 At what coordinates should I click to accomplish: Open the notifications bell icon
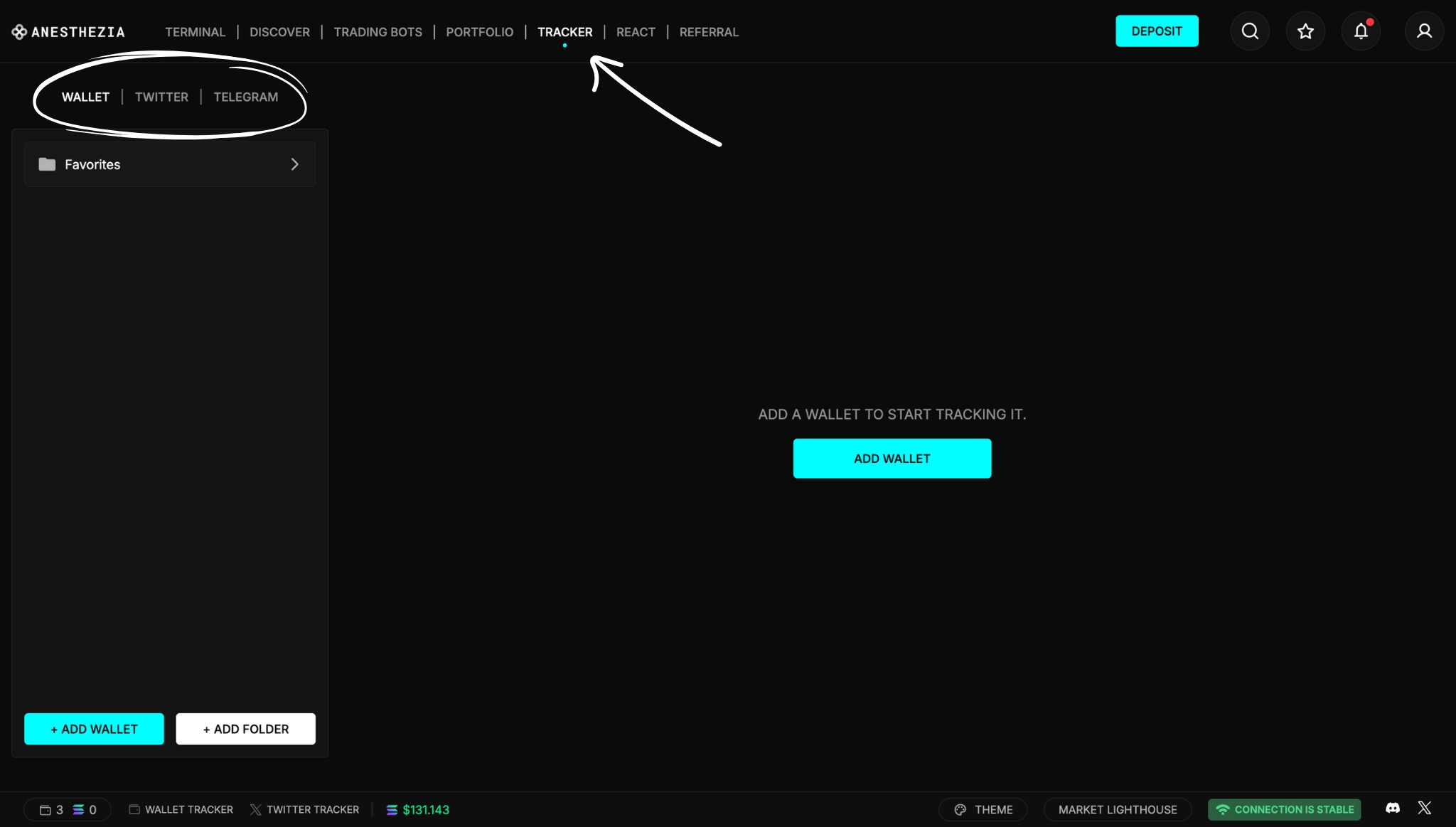[x=1361, y=31]
